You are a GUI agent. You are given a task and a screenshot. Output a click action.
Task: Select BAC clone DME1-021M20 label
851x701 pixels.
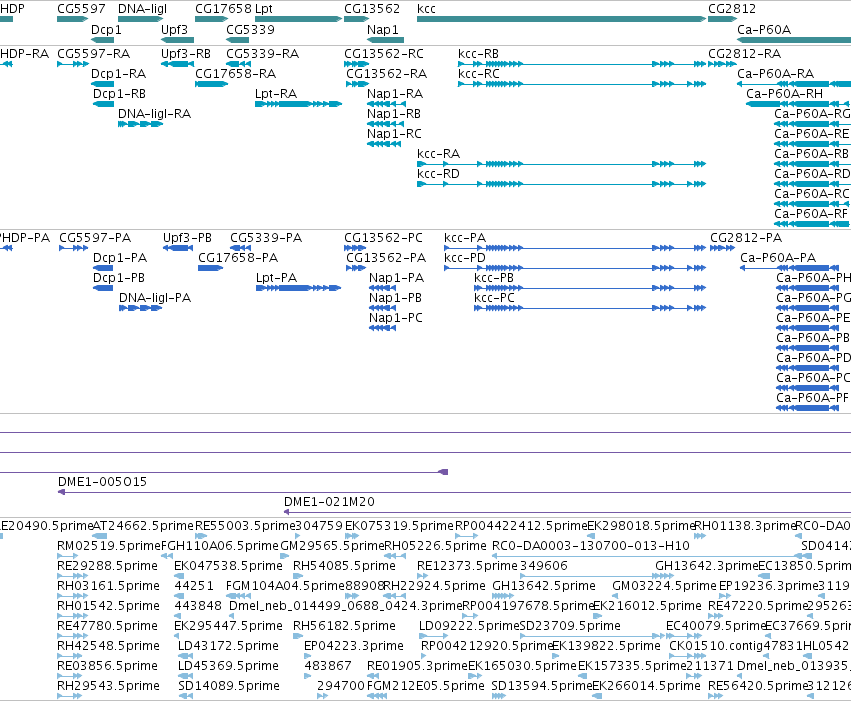(x=329, y=502)
